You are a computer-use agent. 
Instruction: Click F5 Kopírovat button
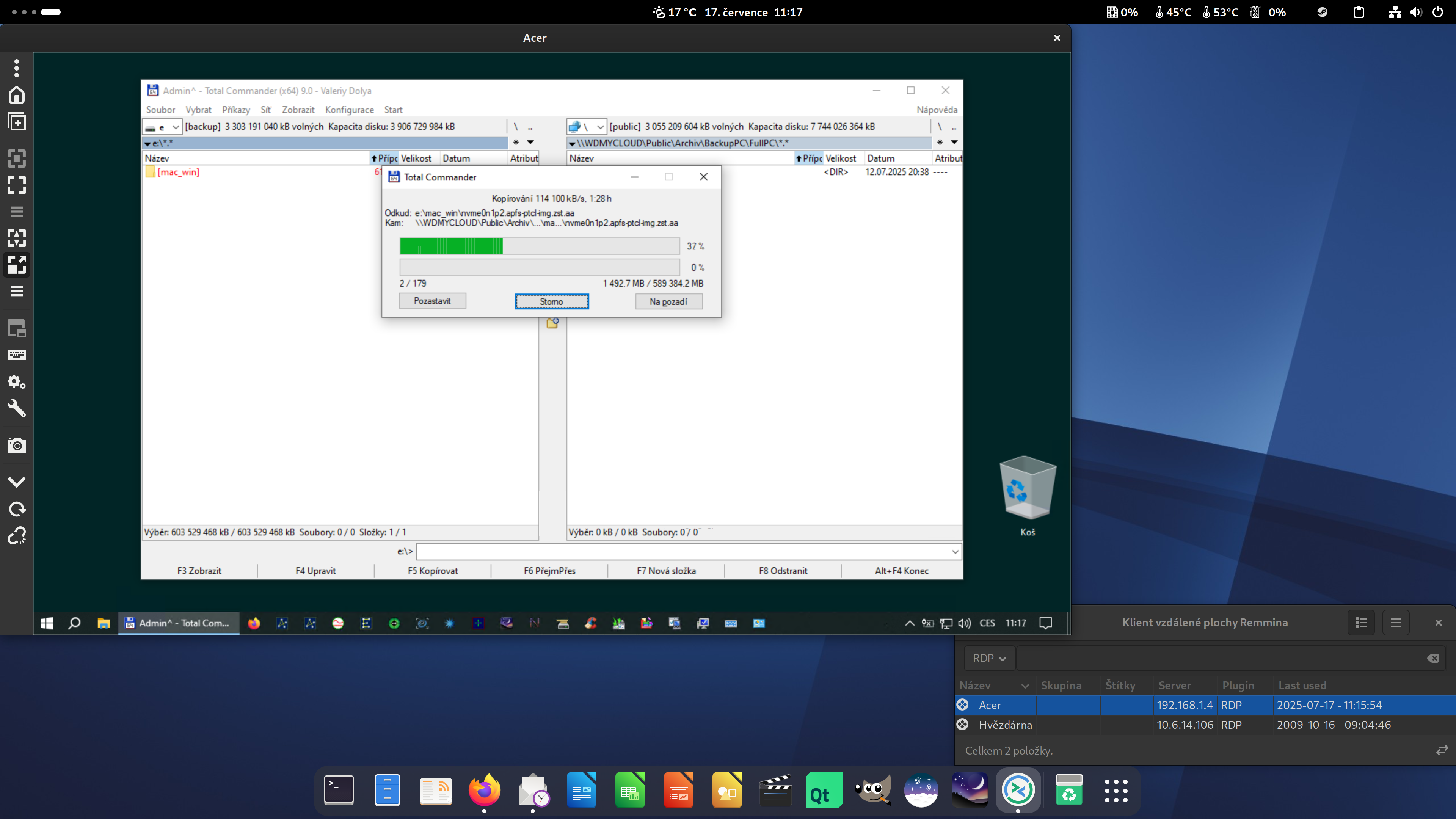click(x=433, y=571)
